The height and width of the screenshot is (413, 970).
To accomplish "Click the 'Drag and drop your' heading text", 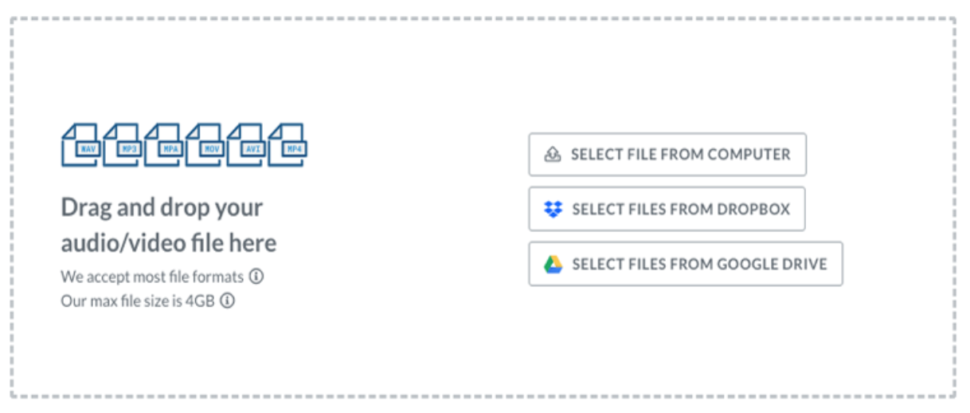I will coord(162,208).
